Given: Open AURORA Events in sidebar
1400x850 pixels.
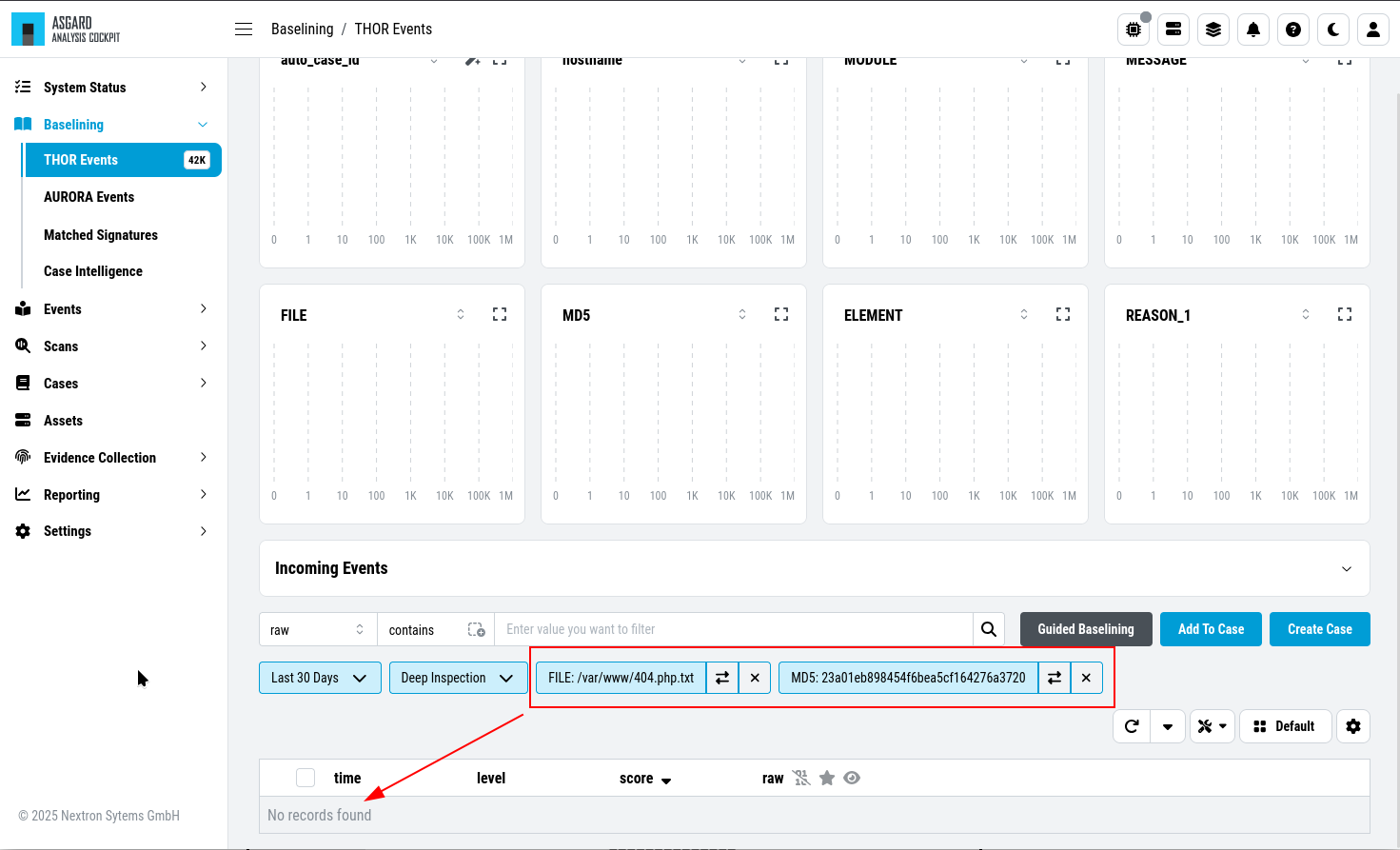Looking at the screenshot, I should point(89,197).
